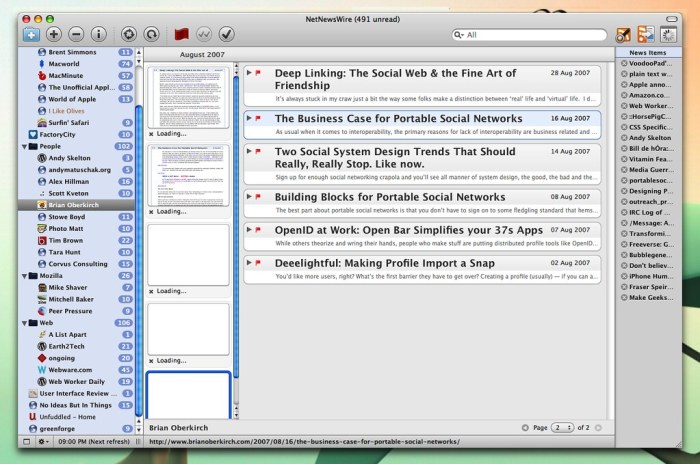Select the Mitchell Baker feed
Screen dimensions: 700x464
tap(76, 299)
